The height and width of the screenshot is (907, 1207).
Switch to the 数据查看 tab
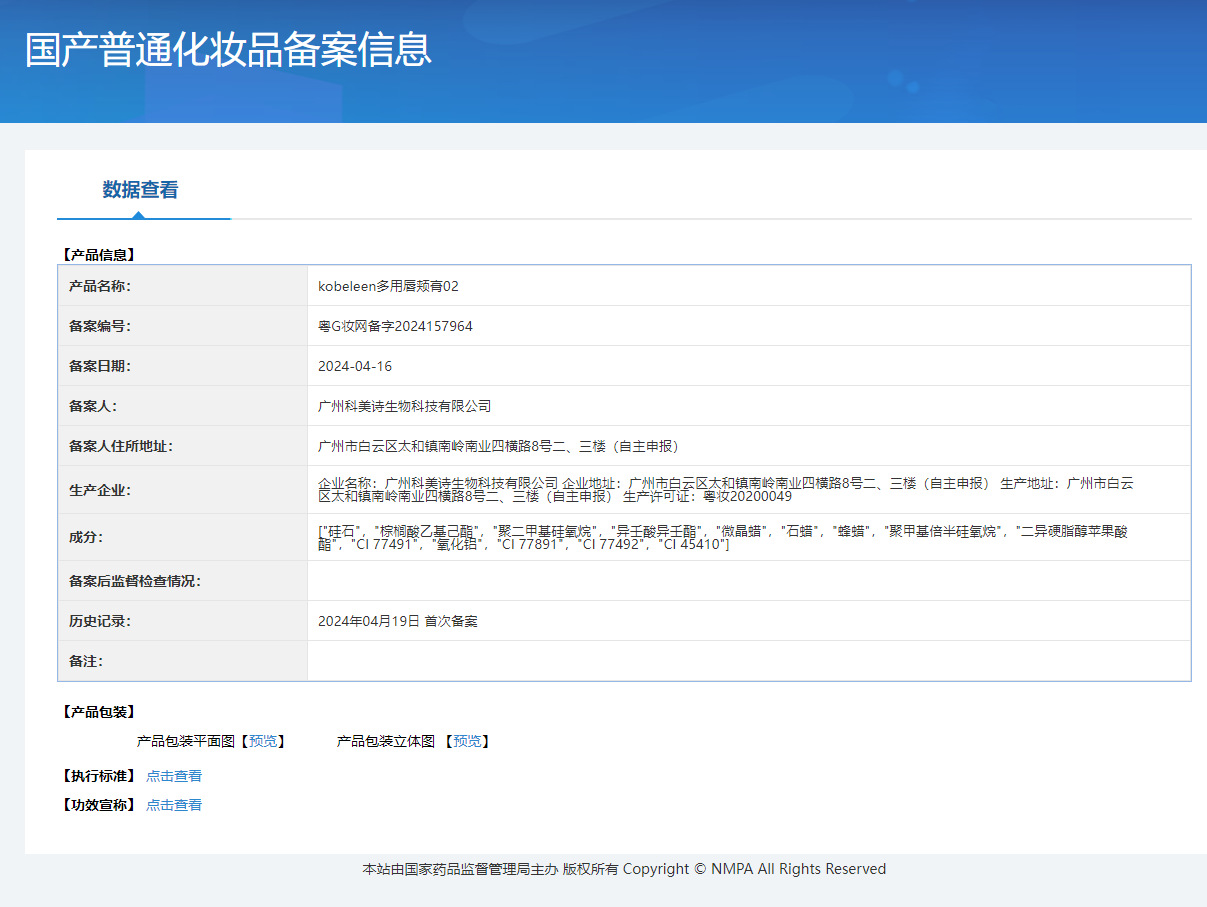[x=140, y=189]
